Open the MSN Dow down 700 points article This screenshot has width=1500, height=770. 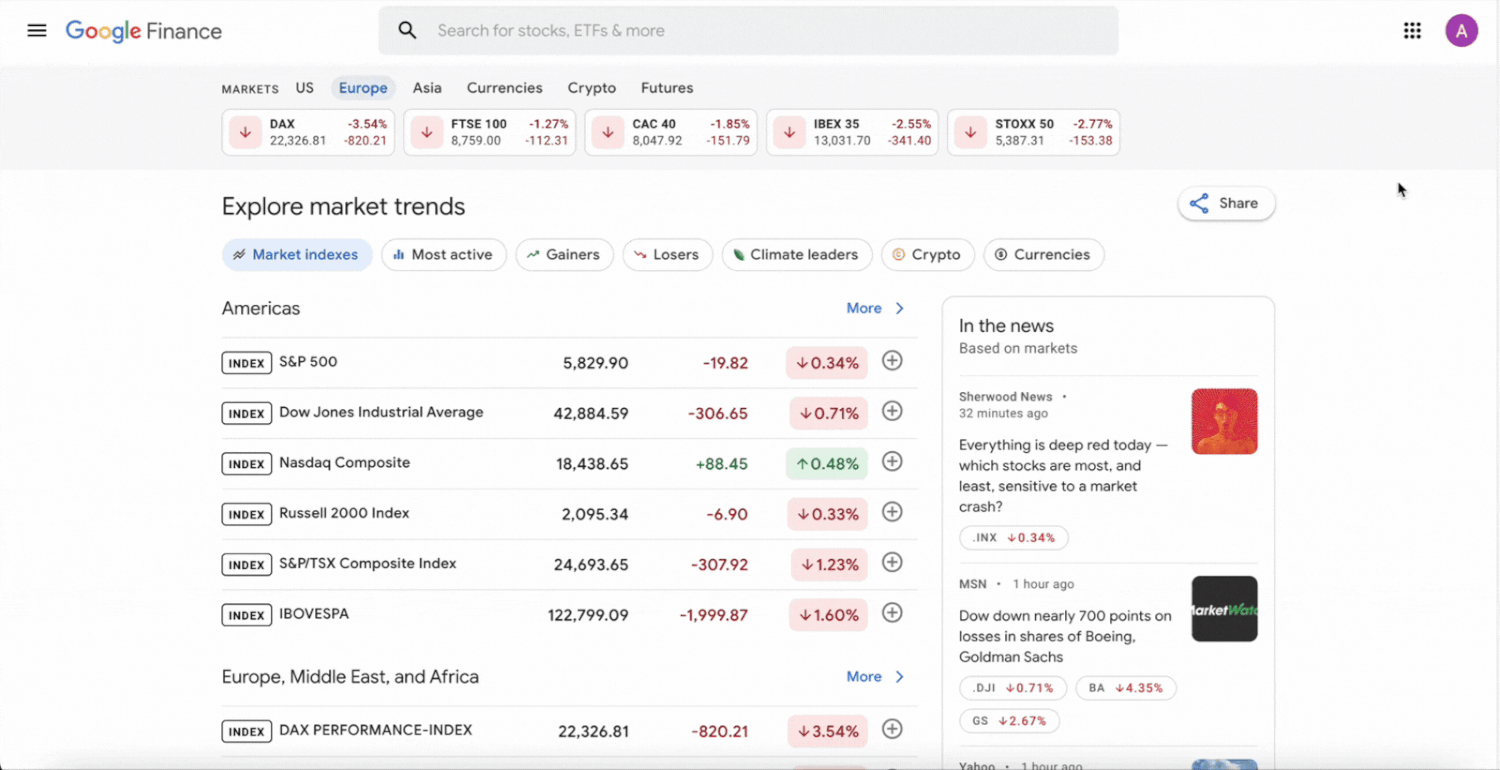pos(1065,636)
